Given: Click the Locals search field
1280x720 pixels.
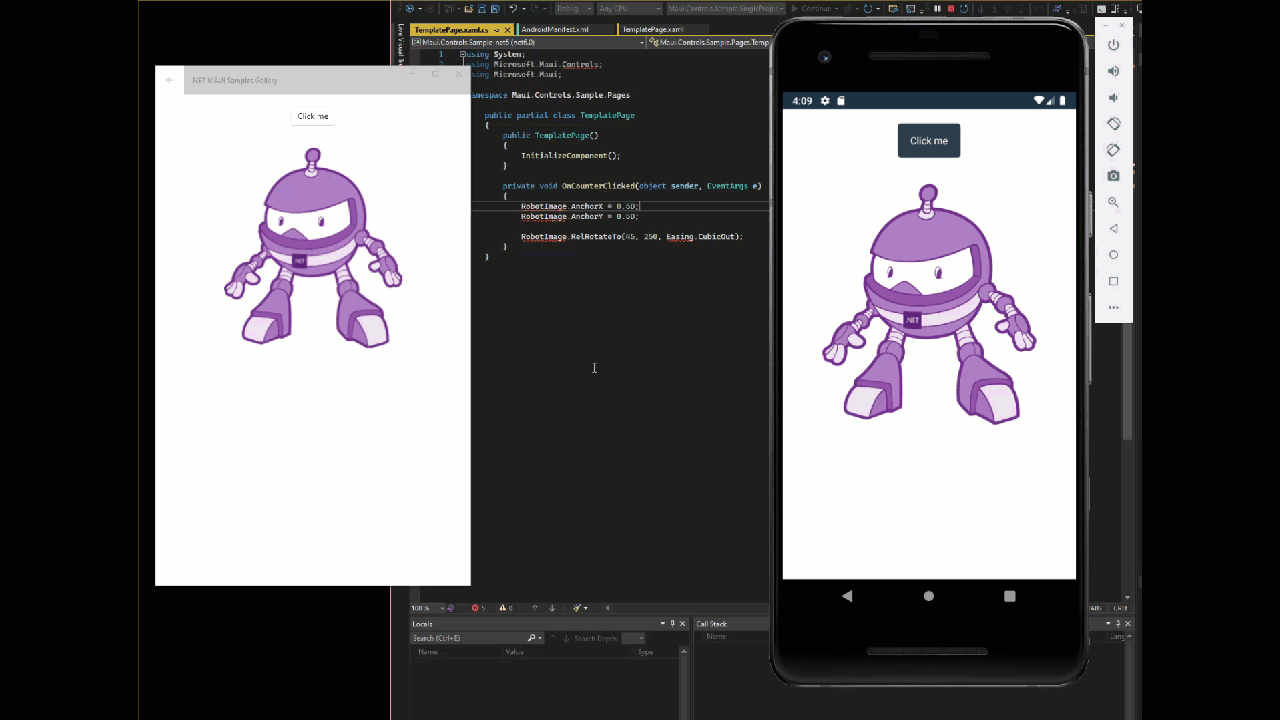Looking at the screenshot, I should (463, 638).
